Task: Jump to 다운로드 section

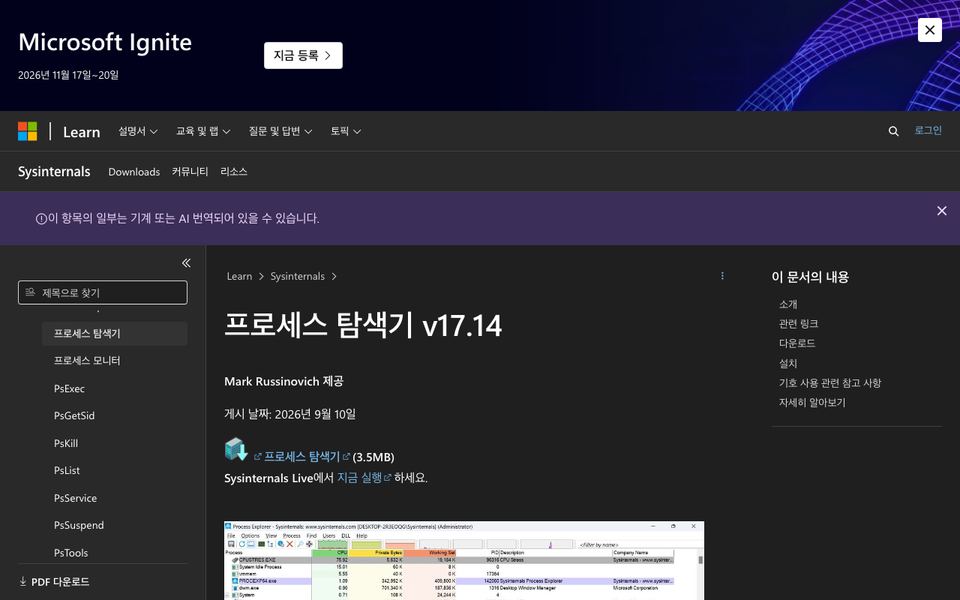Action: 797,343
